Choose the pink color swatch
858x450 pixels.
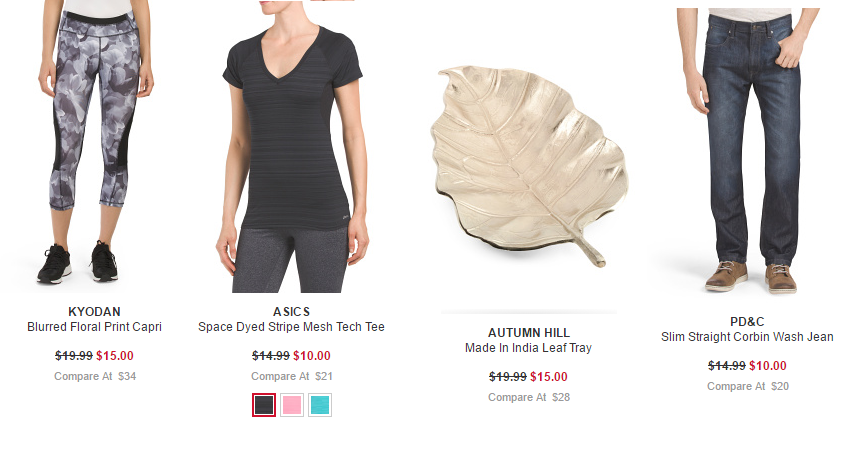click(292, 405)
